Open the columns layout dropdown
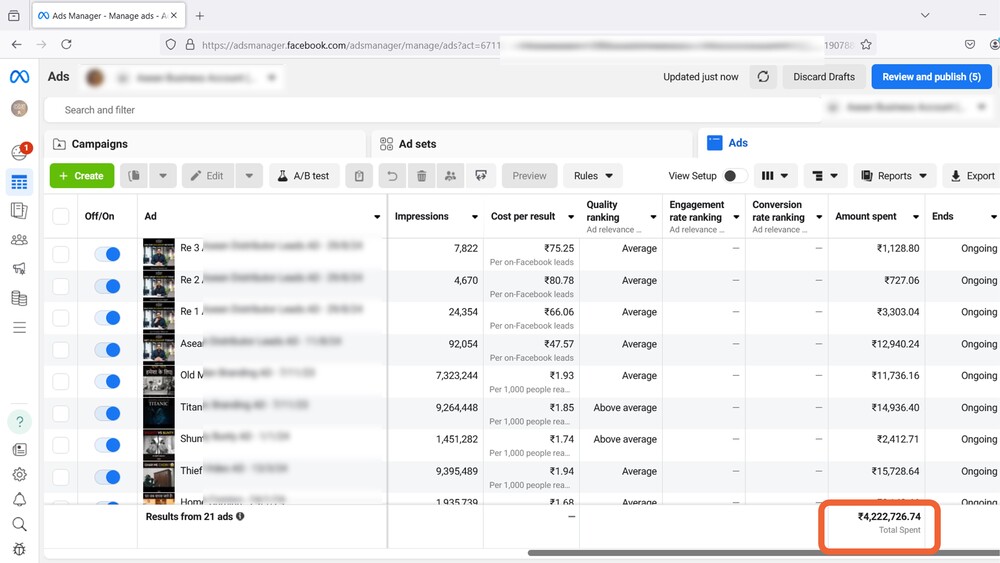1000x563 pixels. [x=775, y=176]
